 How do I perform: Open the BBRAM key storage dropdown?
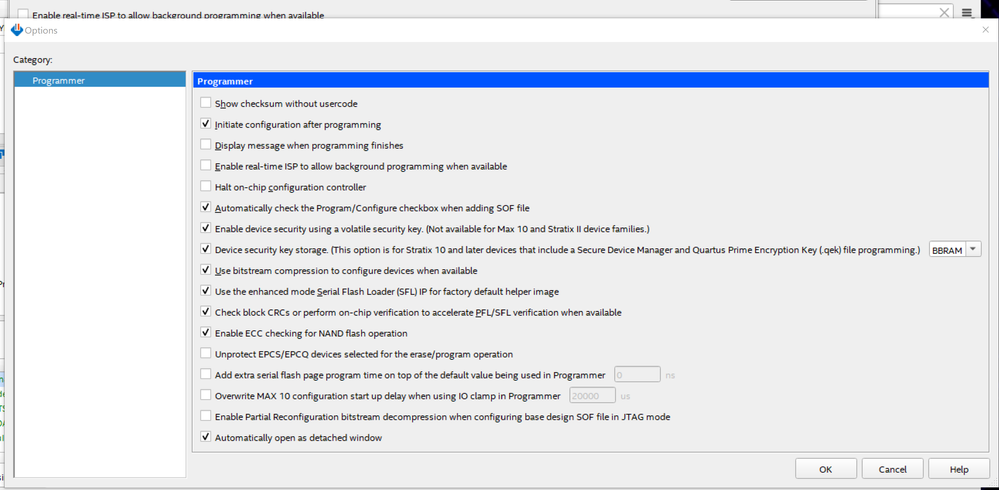[955, 250]
